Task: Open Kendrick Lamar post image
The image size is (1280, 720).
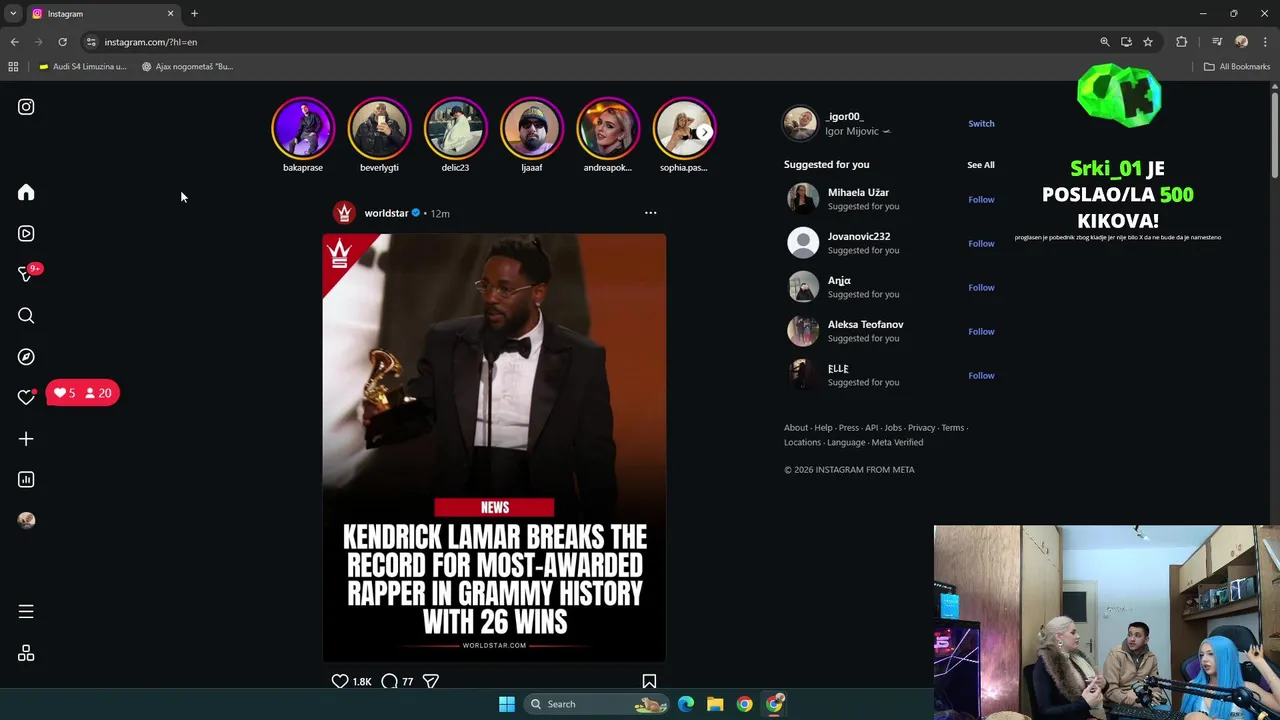Action: (494, 448)
